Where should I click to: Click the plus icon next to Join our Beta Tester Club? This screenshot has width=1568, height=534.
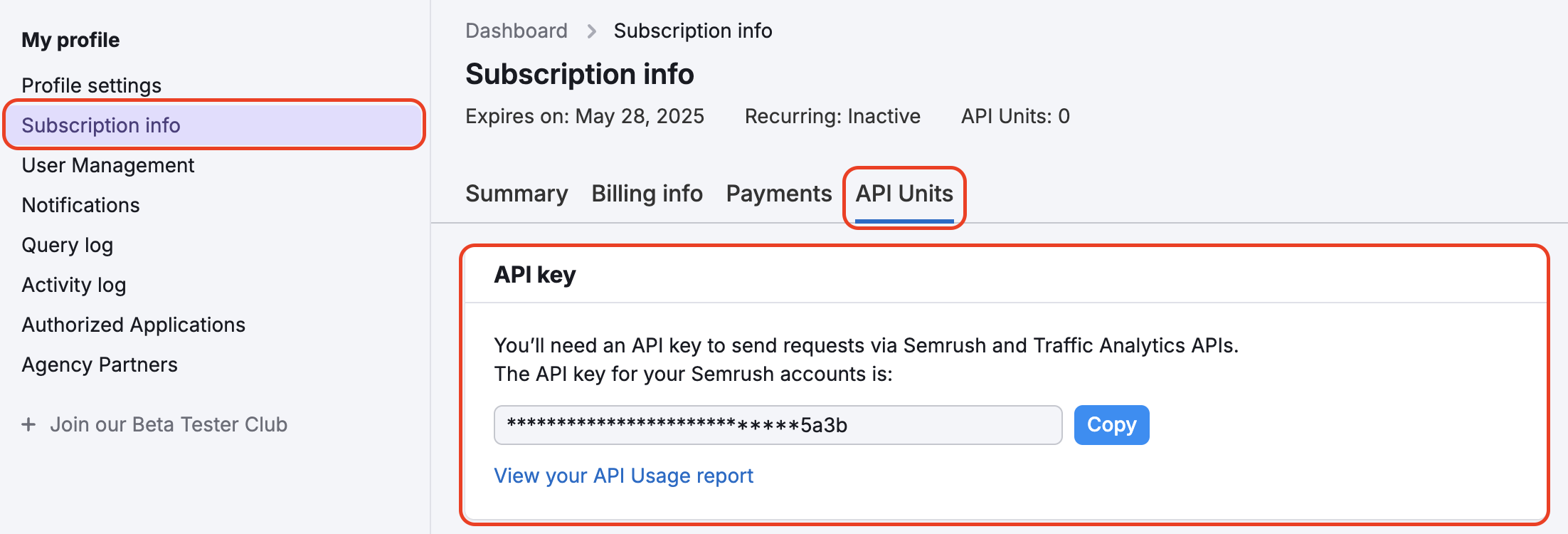28,424
